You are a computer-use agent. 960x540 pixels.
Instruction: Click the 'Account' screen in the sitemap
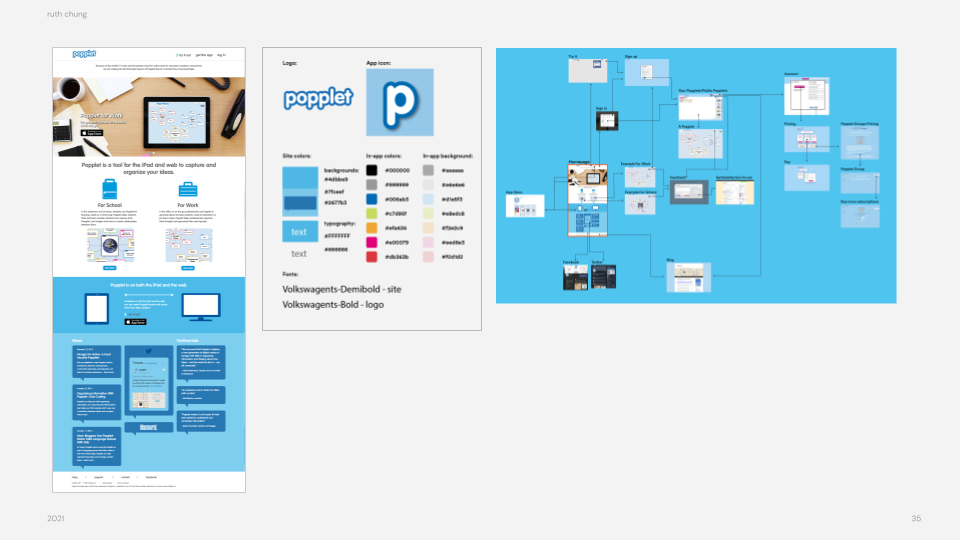pyautogui.click(x=807, y=96)
